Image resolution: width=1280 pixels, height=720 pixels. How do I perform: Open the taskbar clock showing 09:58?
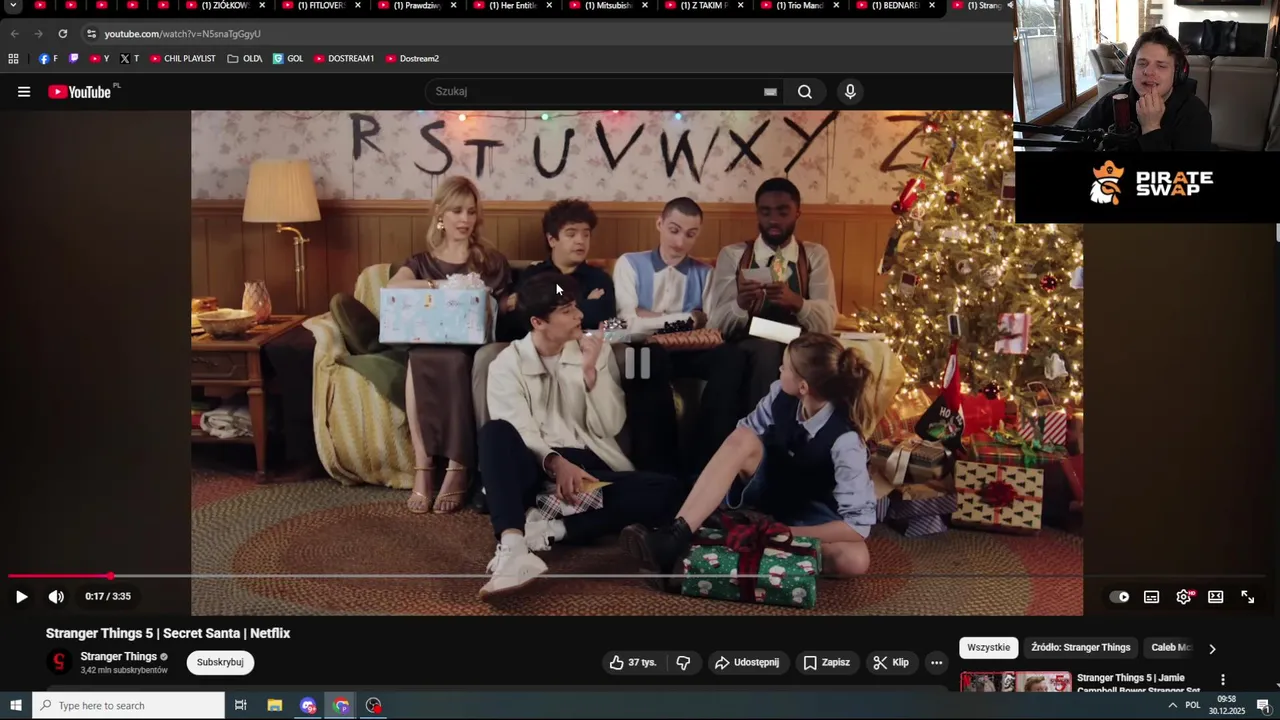point(1226,706)
